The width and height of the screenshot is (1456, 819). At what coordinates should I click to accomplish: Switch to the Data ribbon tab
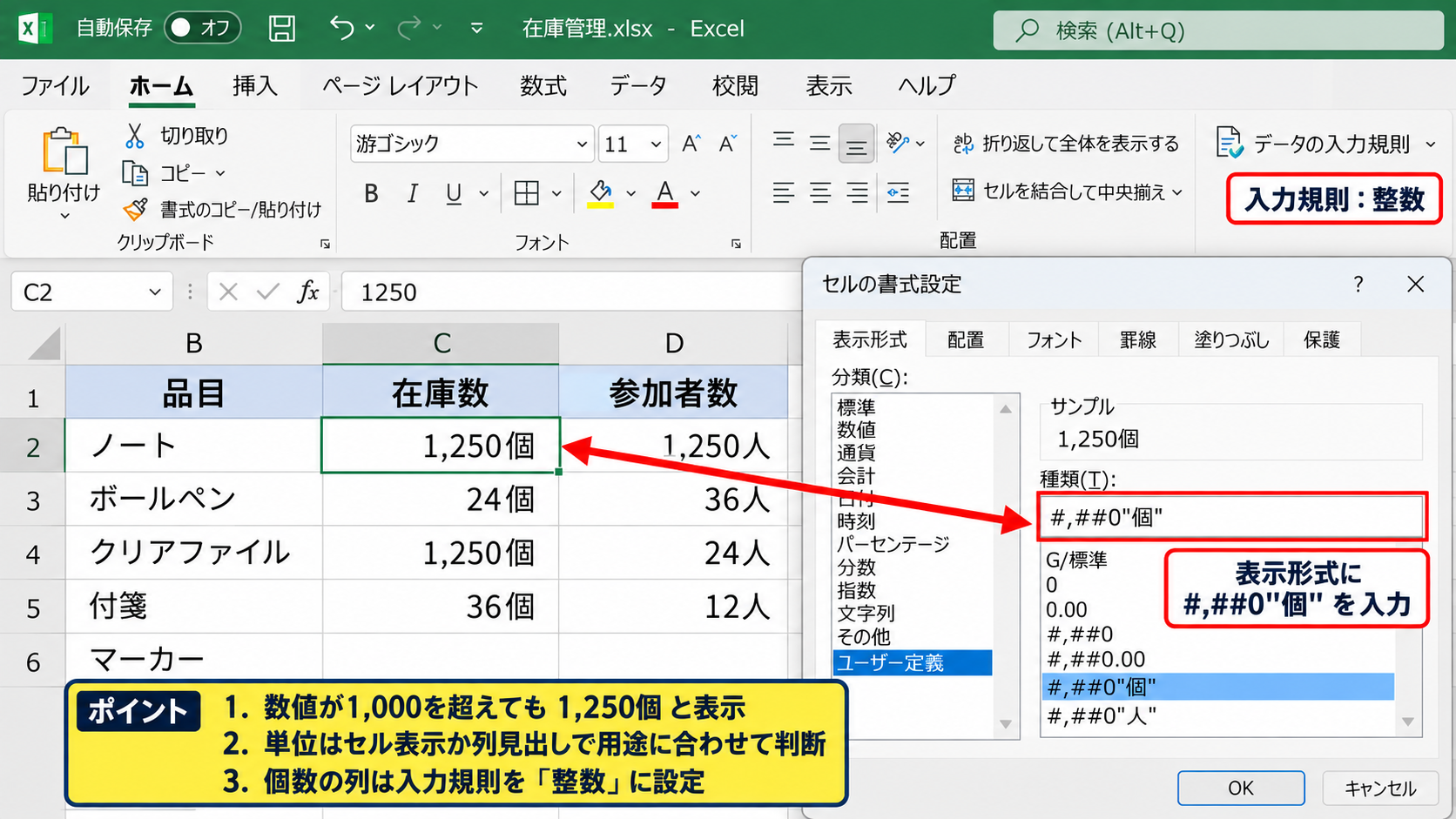(x=637, y=85)
